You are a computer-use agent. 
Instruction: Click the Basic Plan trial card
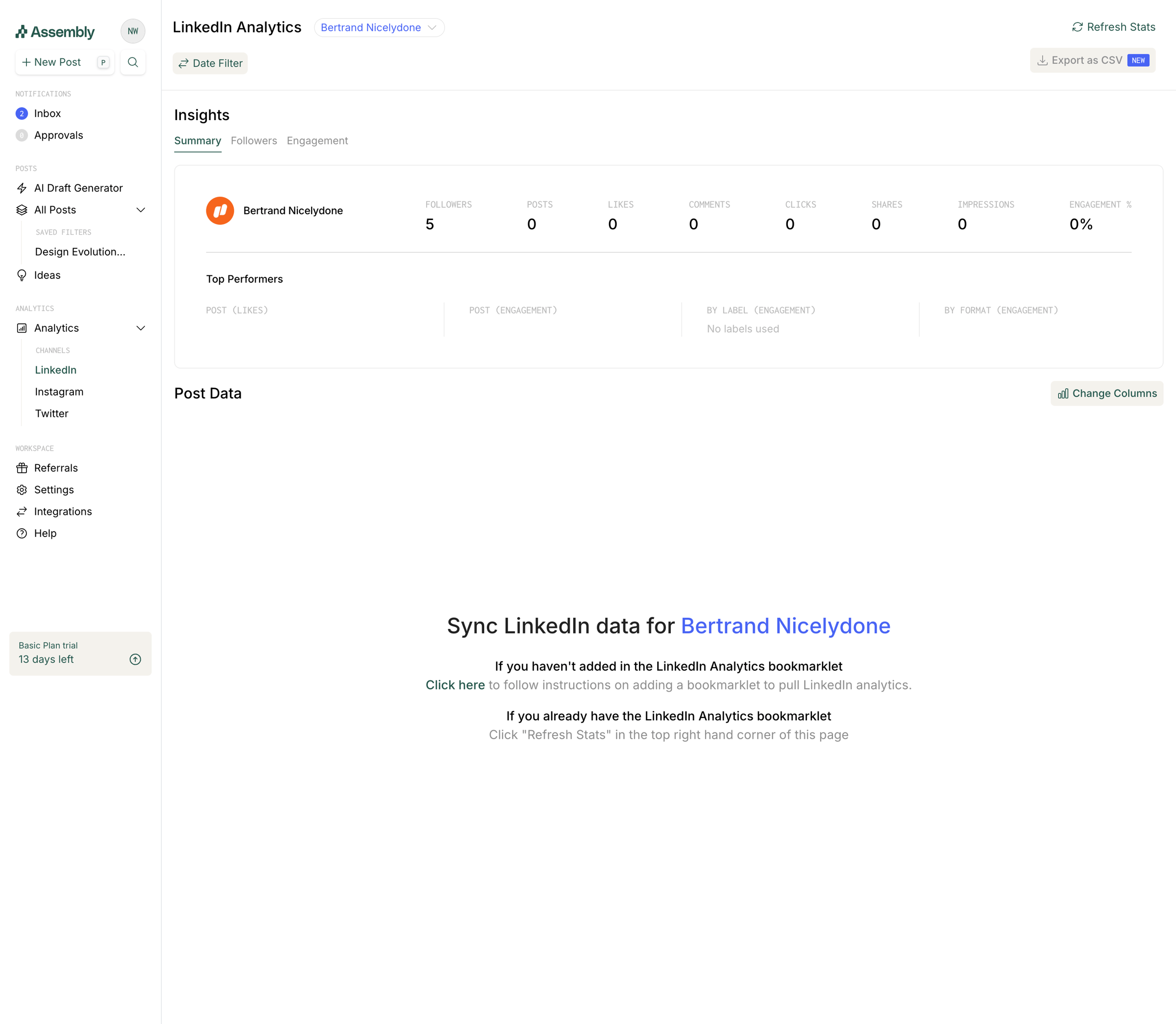80,654
